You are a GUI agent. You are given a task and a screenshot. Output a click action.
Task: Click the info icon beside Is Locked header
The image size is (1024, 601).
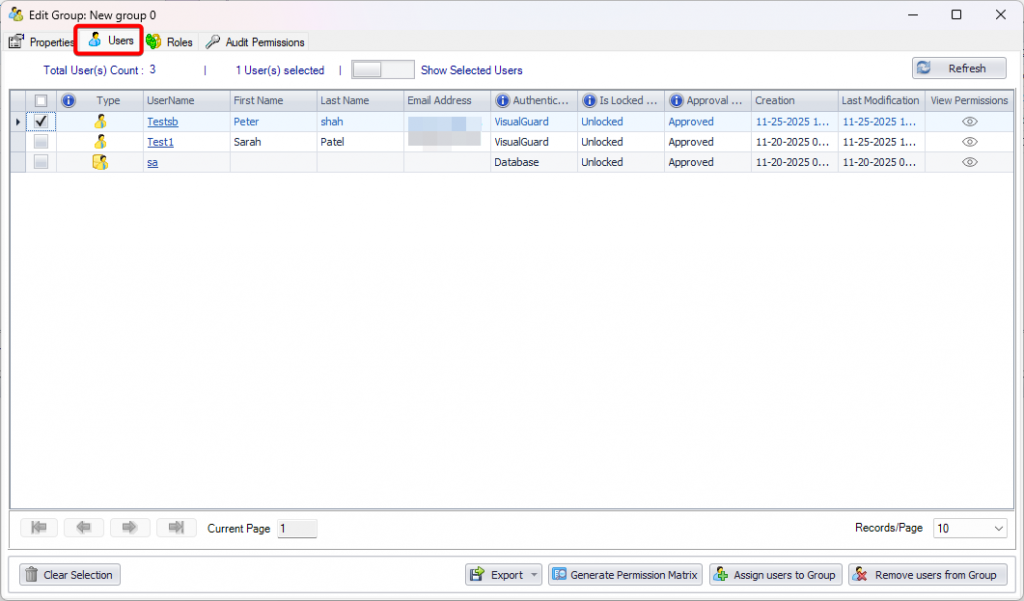(x=589, y=101)
